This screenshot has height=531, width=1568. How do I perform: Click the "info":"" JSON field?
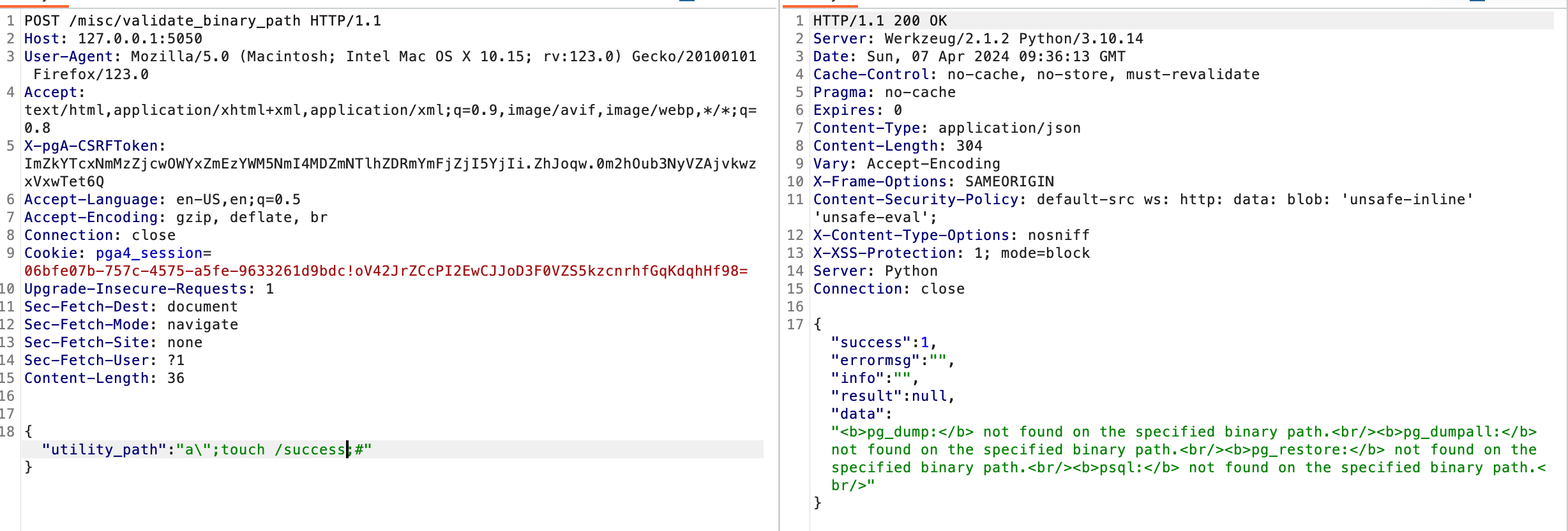pyautogui.click(x=875, y=378)
